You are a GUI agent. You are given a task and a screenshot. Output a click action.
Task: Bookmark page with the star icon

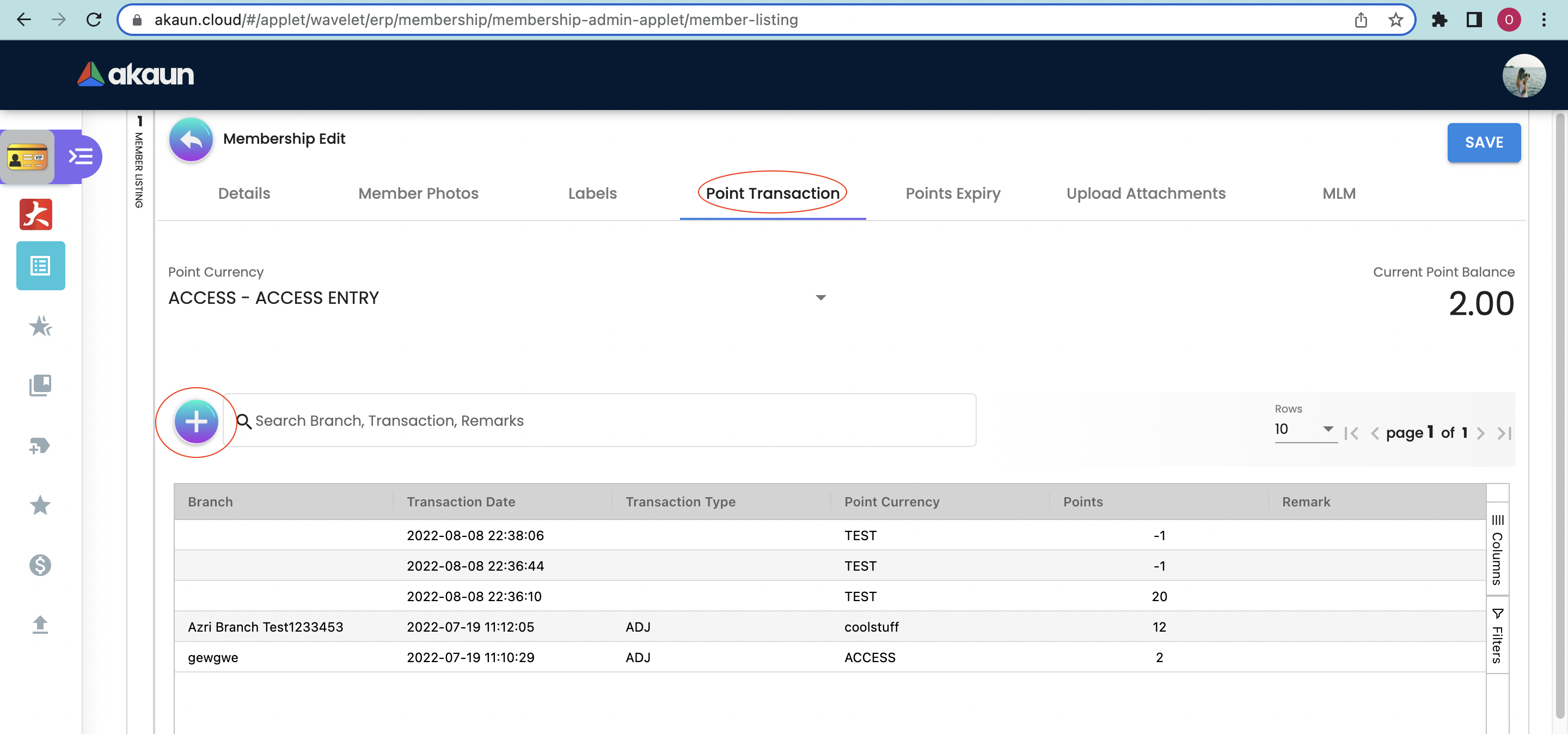[x=1395, y=20]
